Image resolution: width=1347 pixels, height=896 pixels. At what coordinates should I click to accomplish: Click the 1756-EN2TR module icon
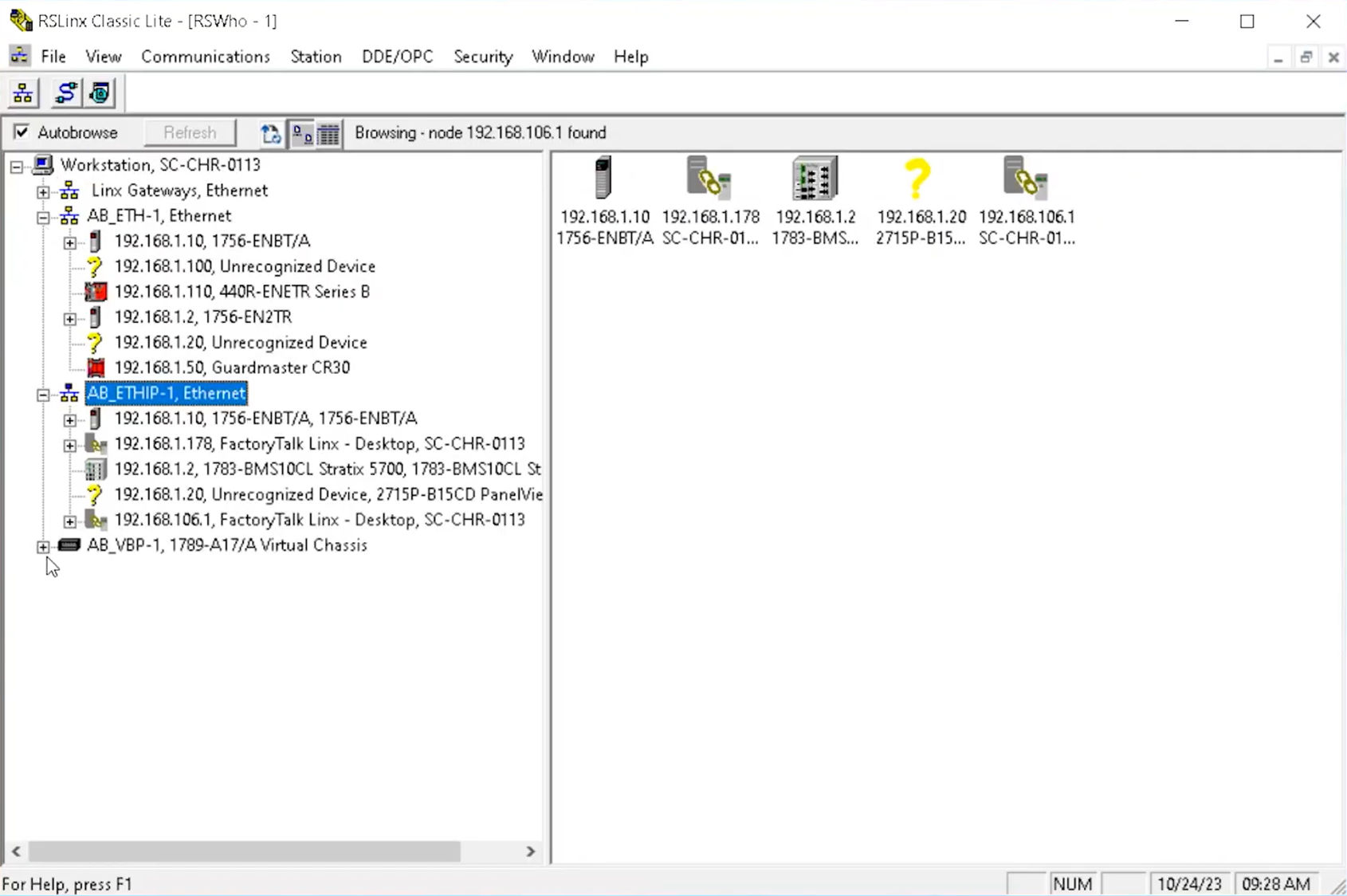96,317
